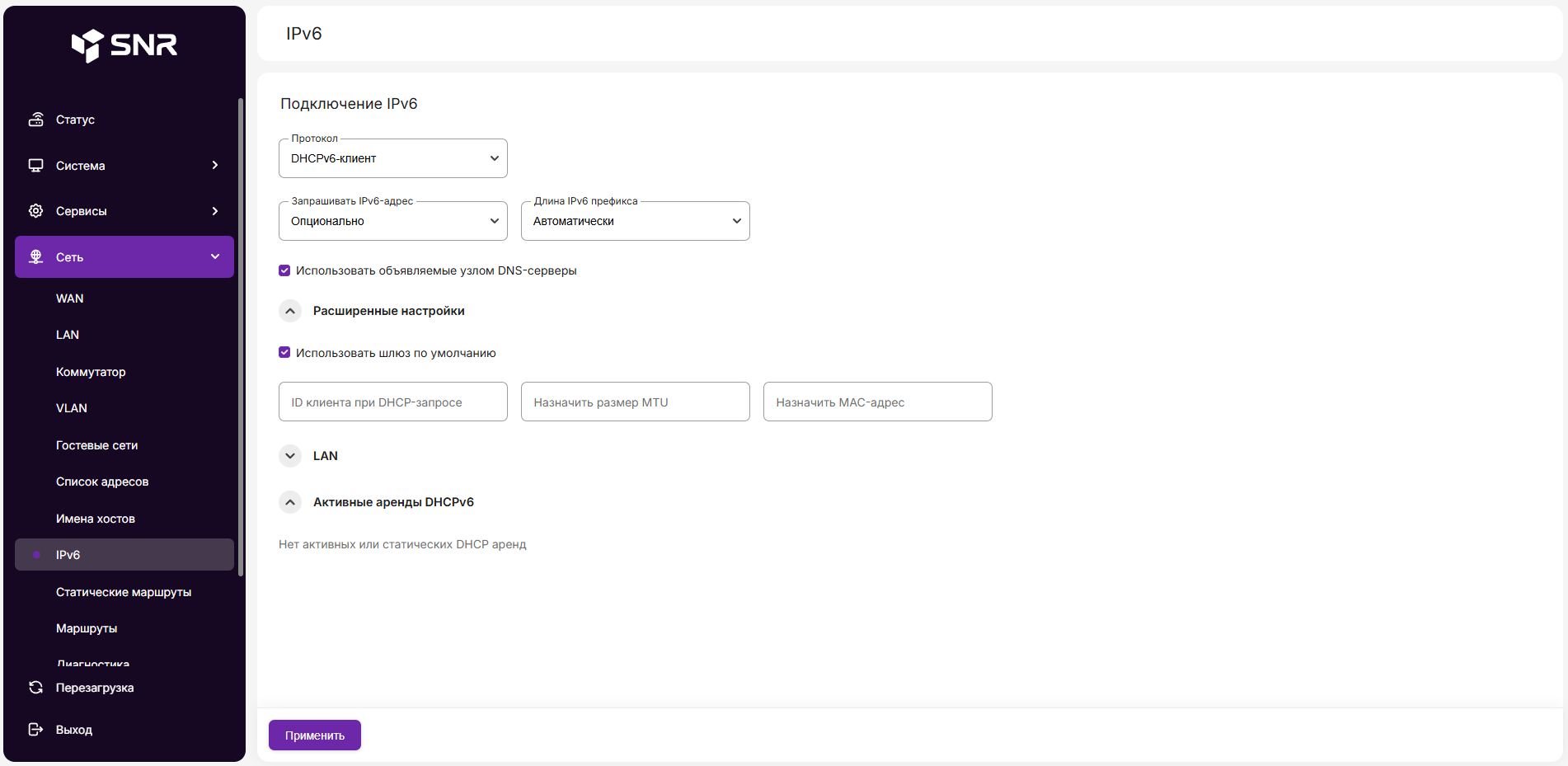Toggle the DNS-серверы checkbox
Screen dimensions: 1568x766
(284, 270)
